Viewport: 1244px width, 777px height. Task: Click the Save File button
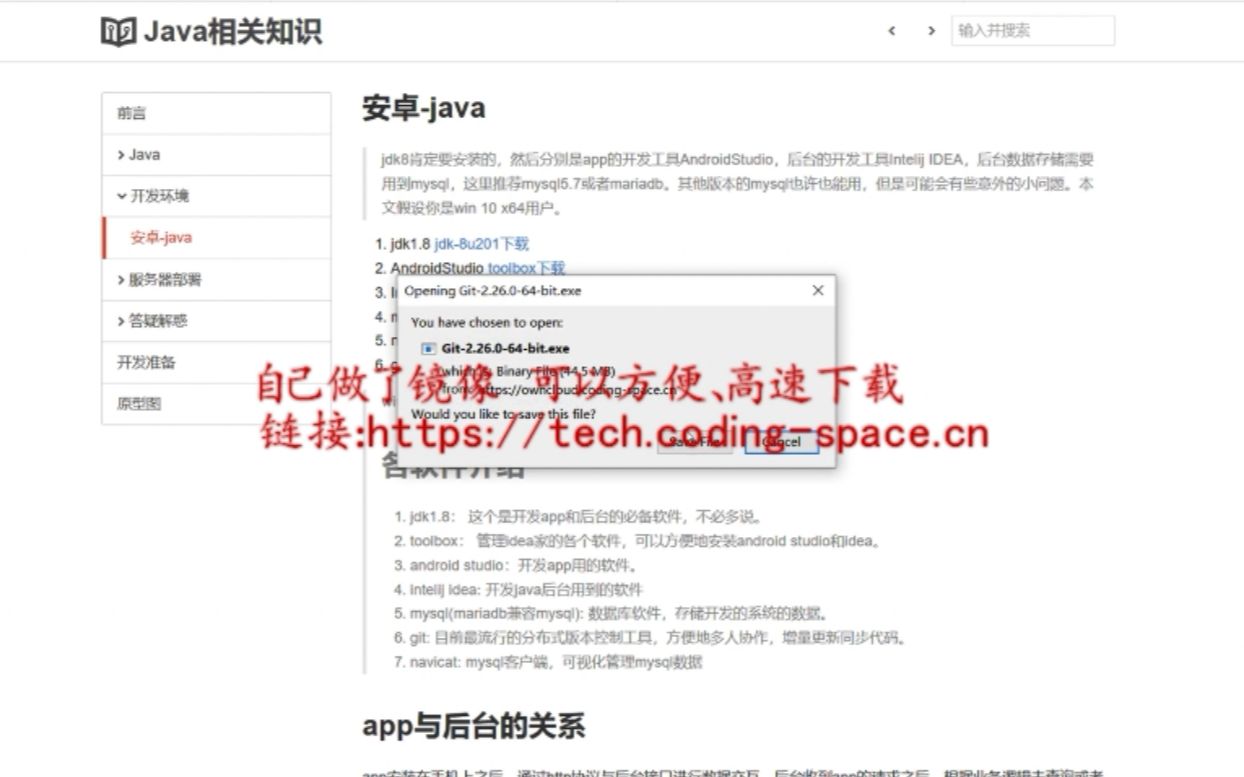click(694, 441)
